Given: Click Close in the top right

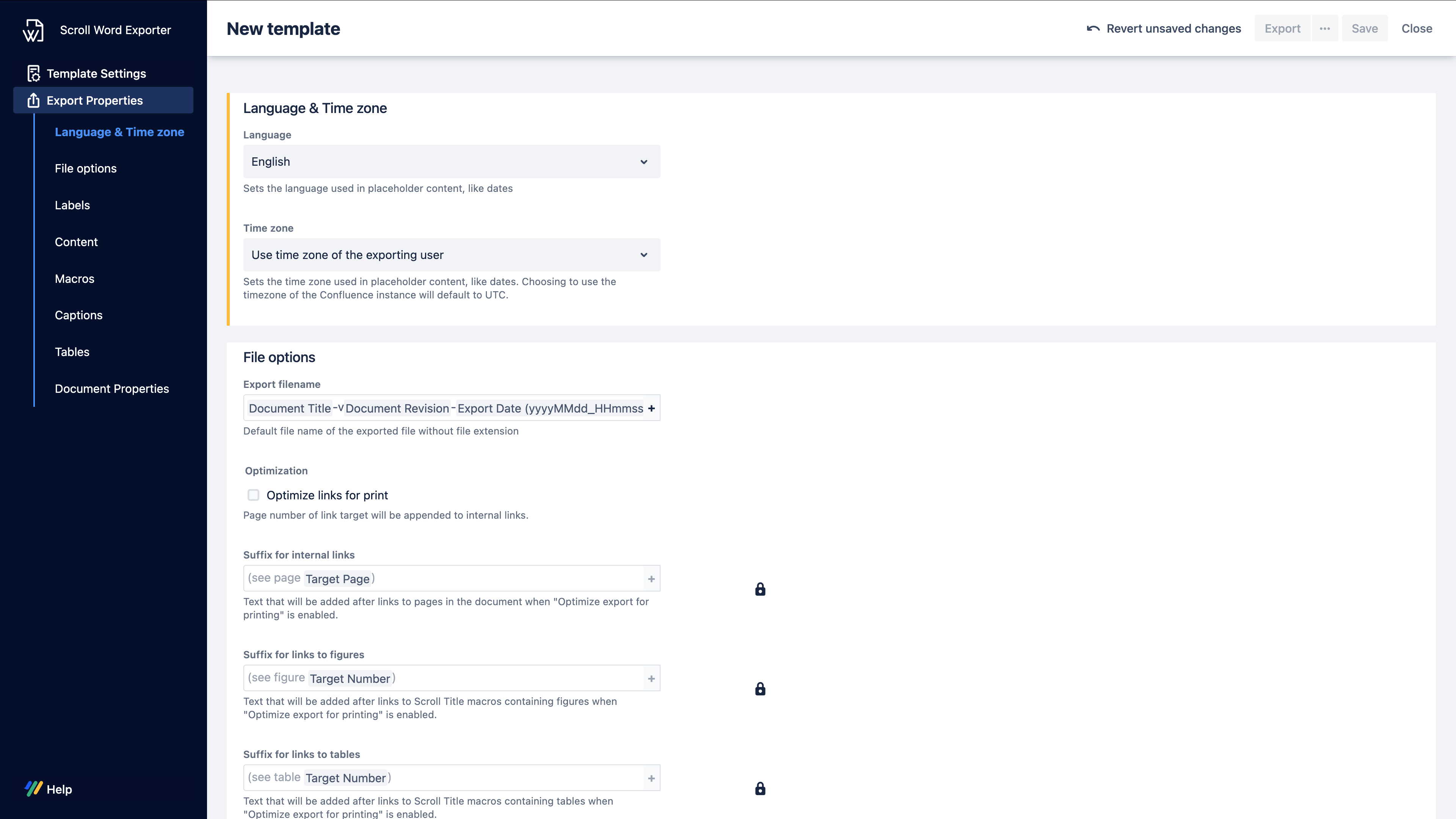Looking at the screenshot, I should pyautogui.click(x=1417, y=29).
